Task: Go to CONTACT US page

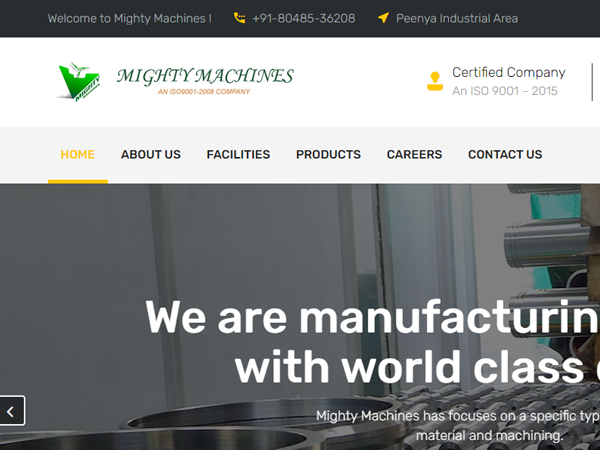Action: coord(505,155)
